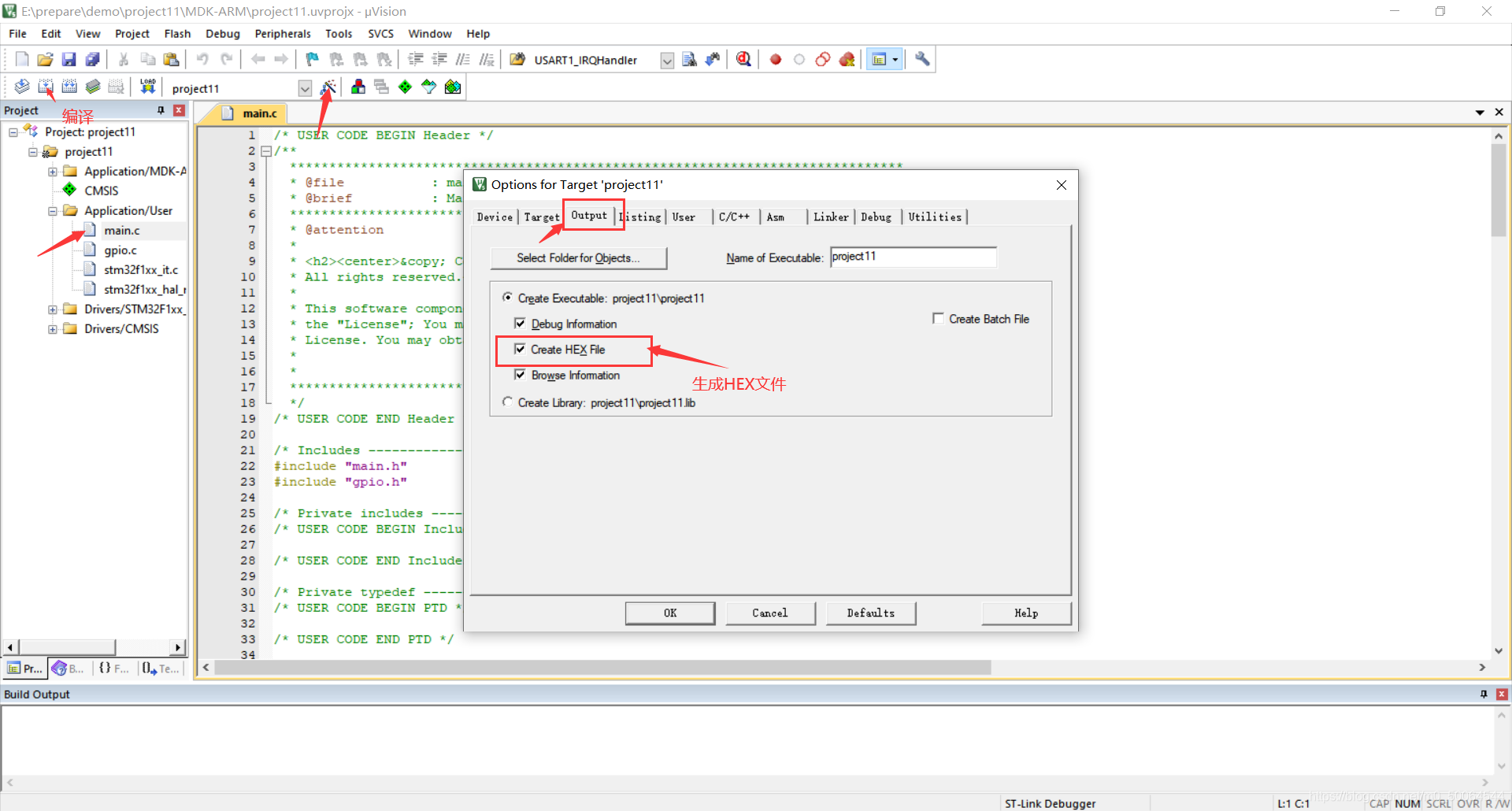Switch to the C/C++ tab
Screen dimensions: 1512x811
coord(734,217)
